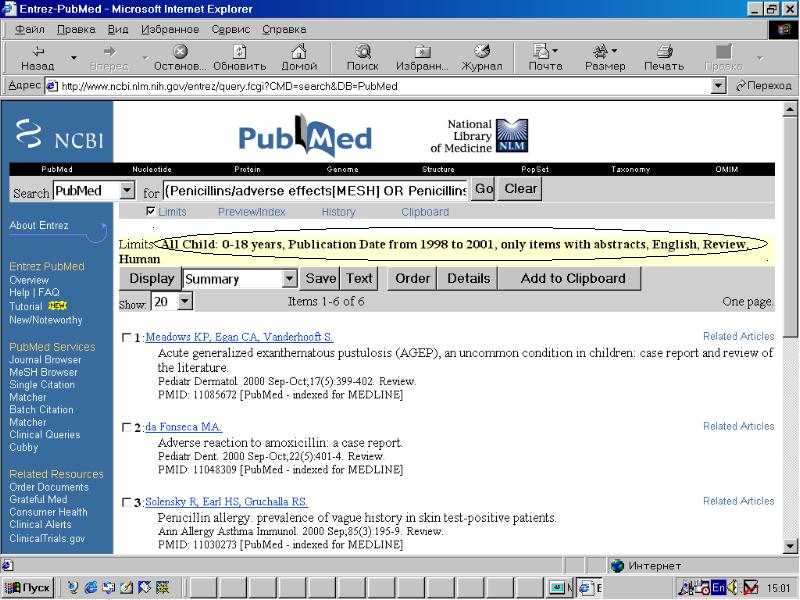Open the Mail (Почта) dropdown arrow
Screen dimensions: 800x600
click(x=555, y=51)
